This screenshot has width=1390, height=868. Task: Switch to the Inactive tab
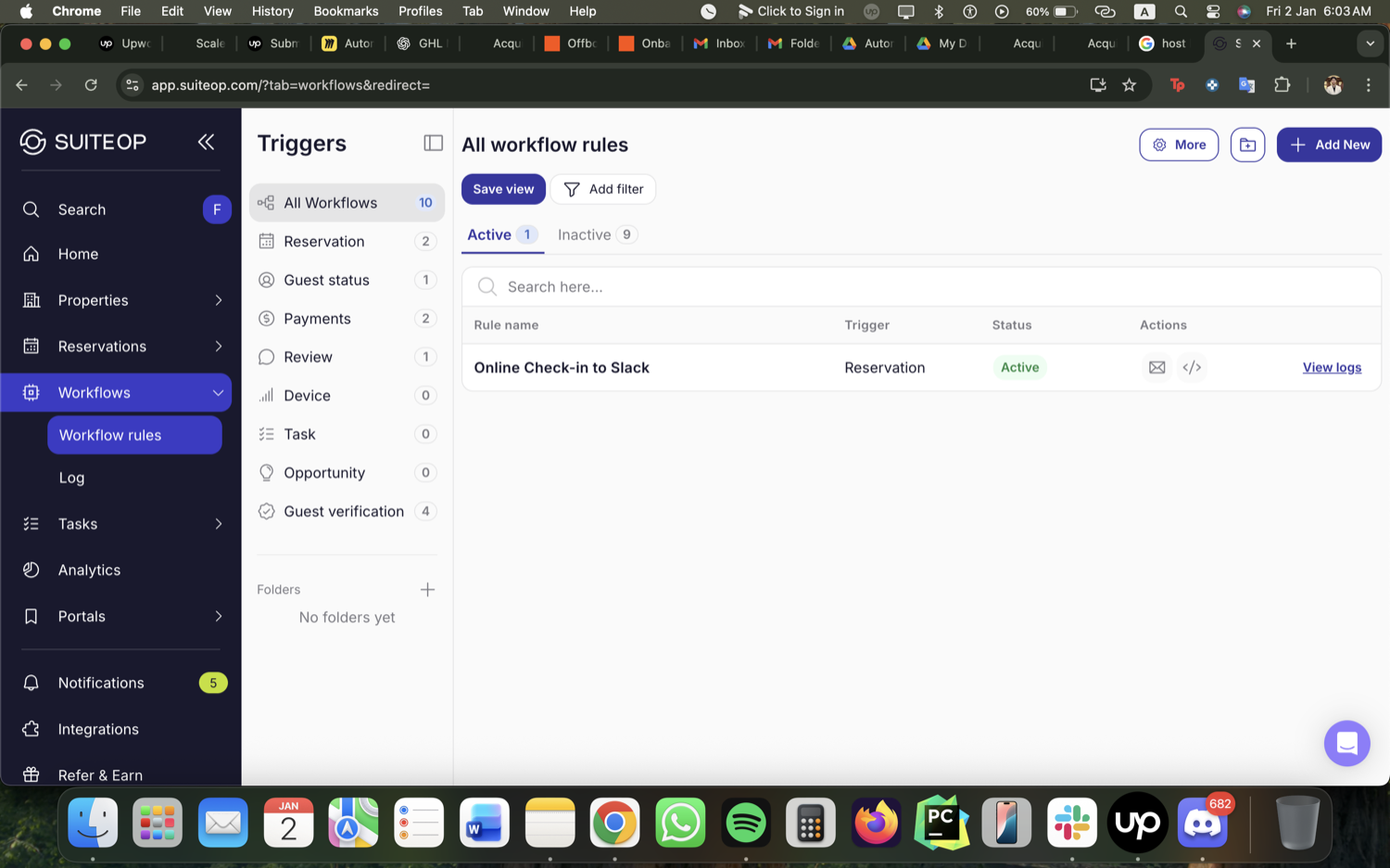tap(597, 235)
